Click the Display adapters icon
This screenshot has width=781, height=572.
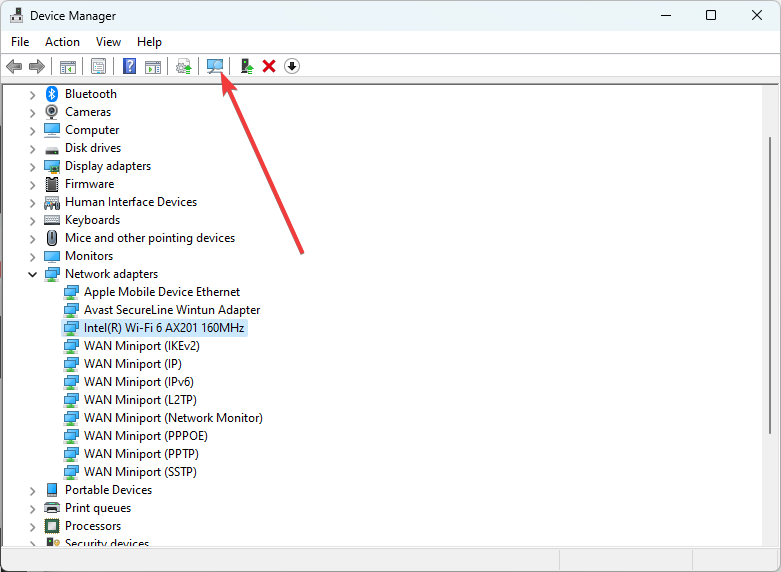52,166
